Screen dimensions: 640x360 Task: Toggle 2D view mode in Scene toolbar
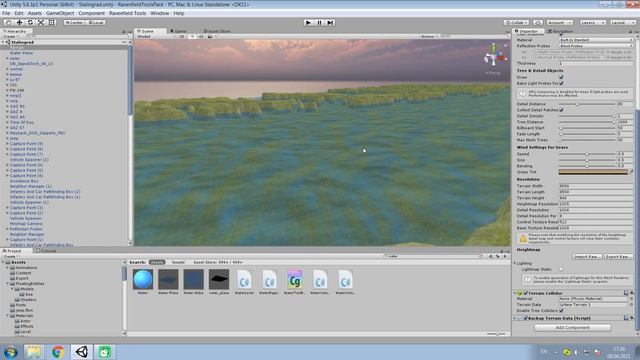(x=182, y=36)
